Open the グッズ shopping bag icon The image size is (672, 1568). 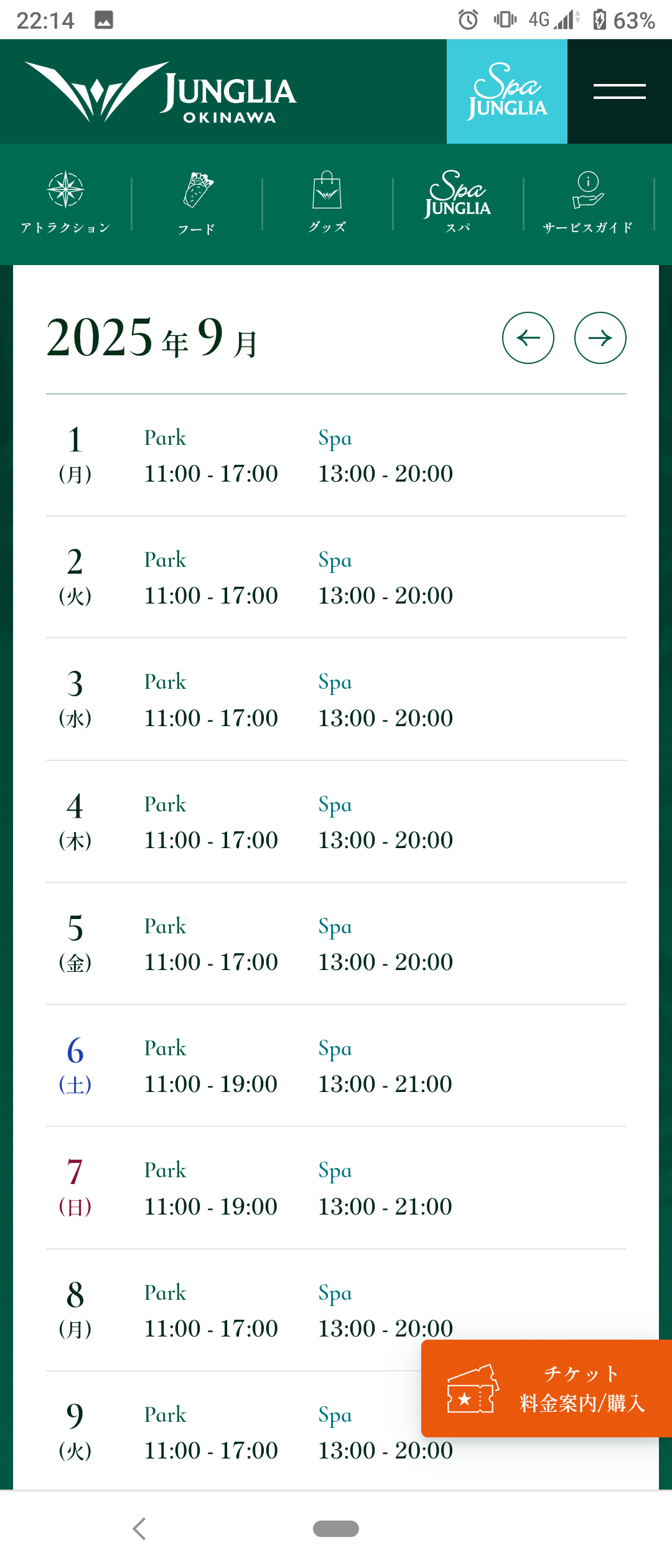pos(327,190)
